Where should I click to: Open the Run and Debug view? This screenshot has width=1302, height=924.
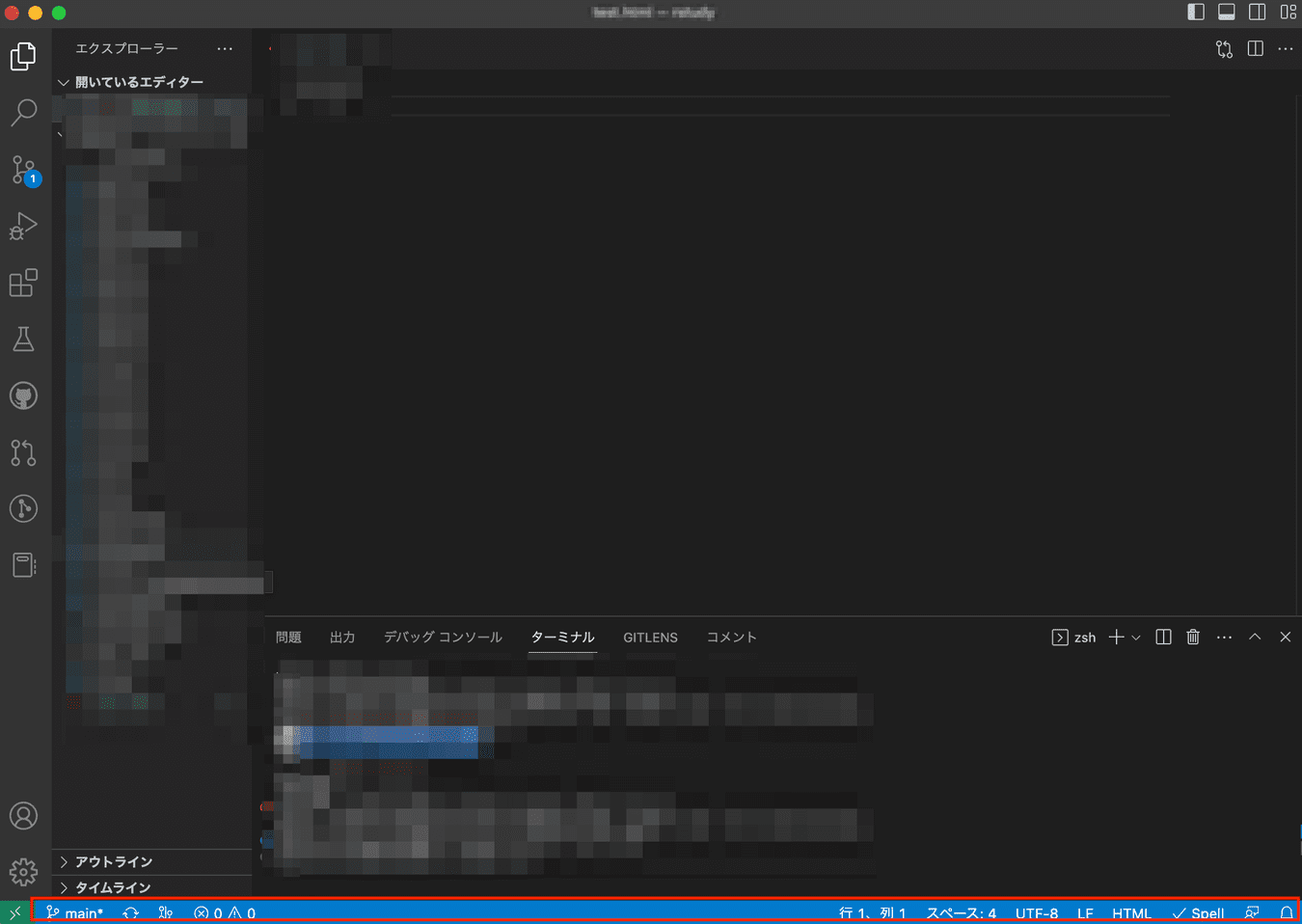coord(23,227)
